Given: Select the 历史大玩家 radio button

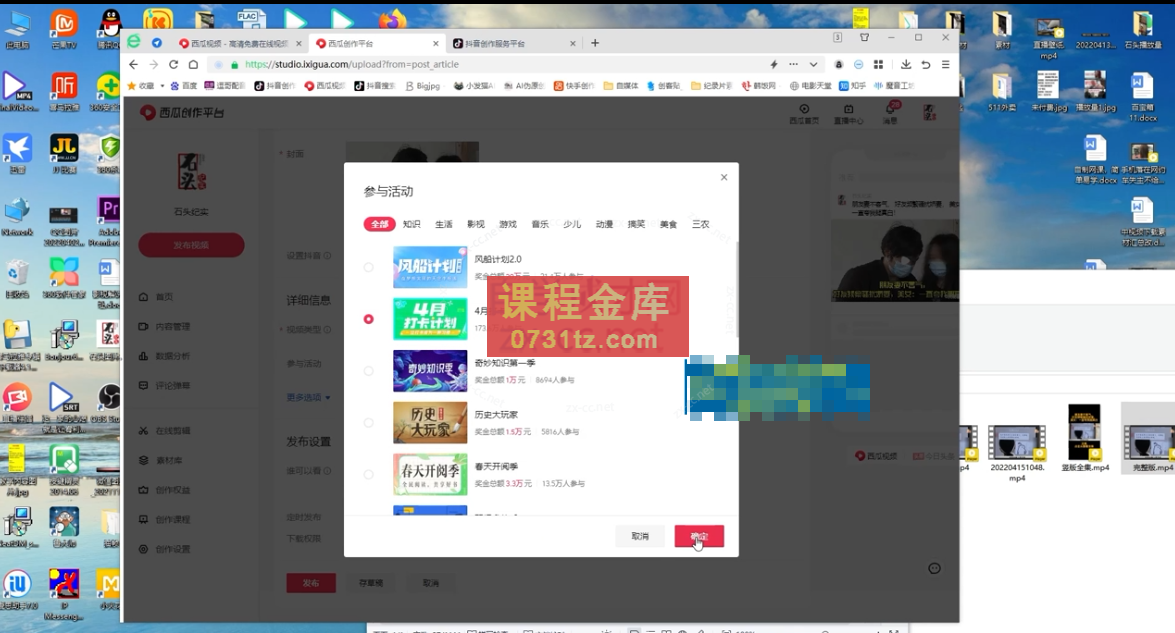Looking at the screenshot, I should [x=368, y=422].
